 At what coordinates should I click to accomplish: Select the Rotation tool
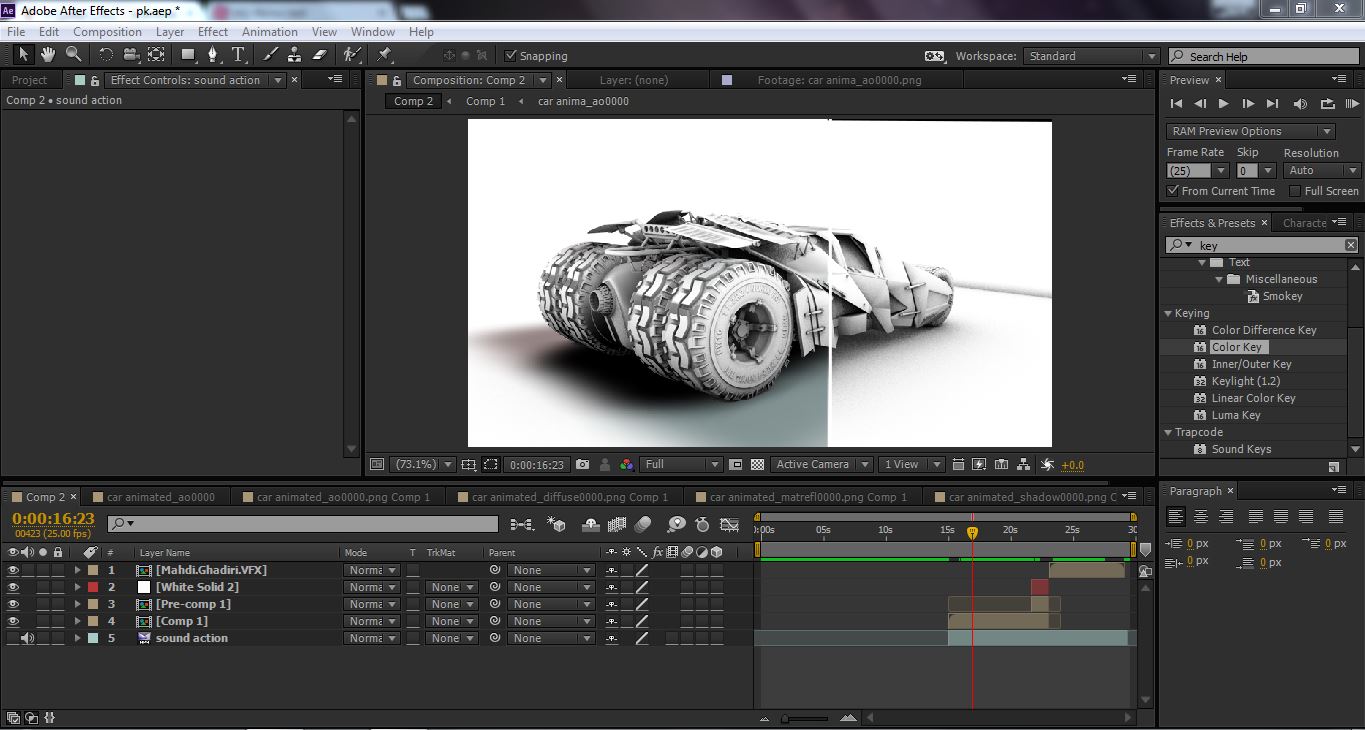point(106,54)
